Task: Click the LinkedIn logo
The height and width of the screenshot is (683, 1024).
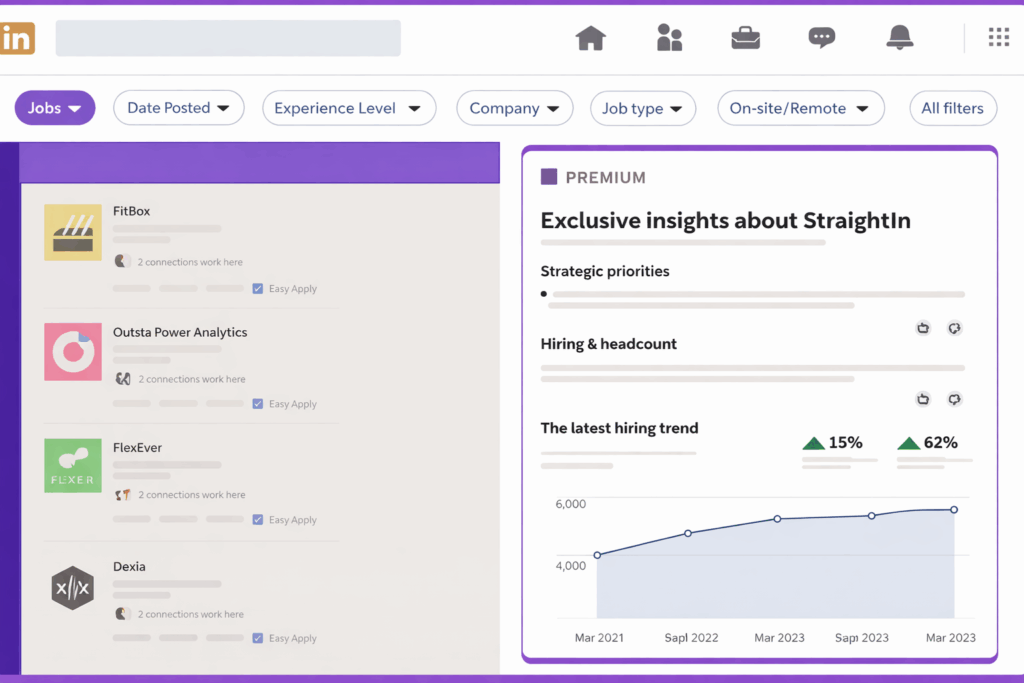Action: (x=17, y=39)
